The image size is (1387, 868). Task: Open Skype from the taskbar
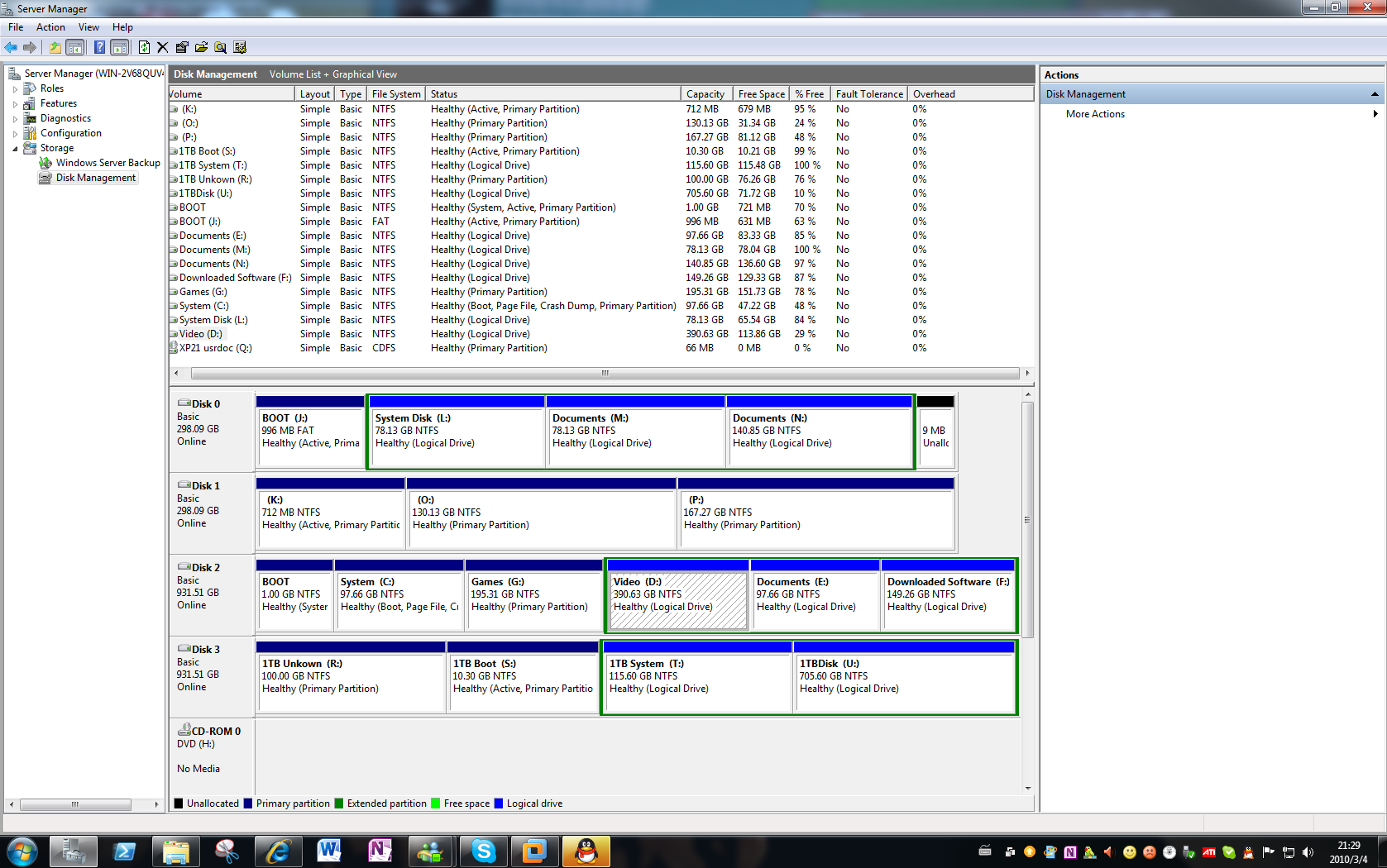pyautogui.click(x=483, y=851)
